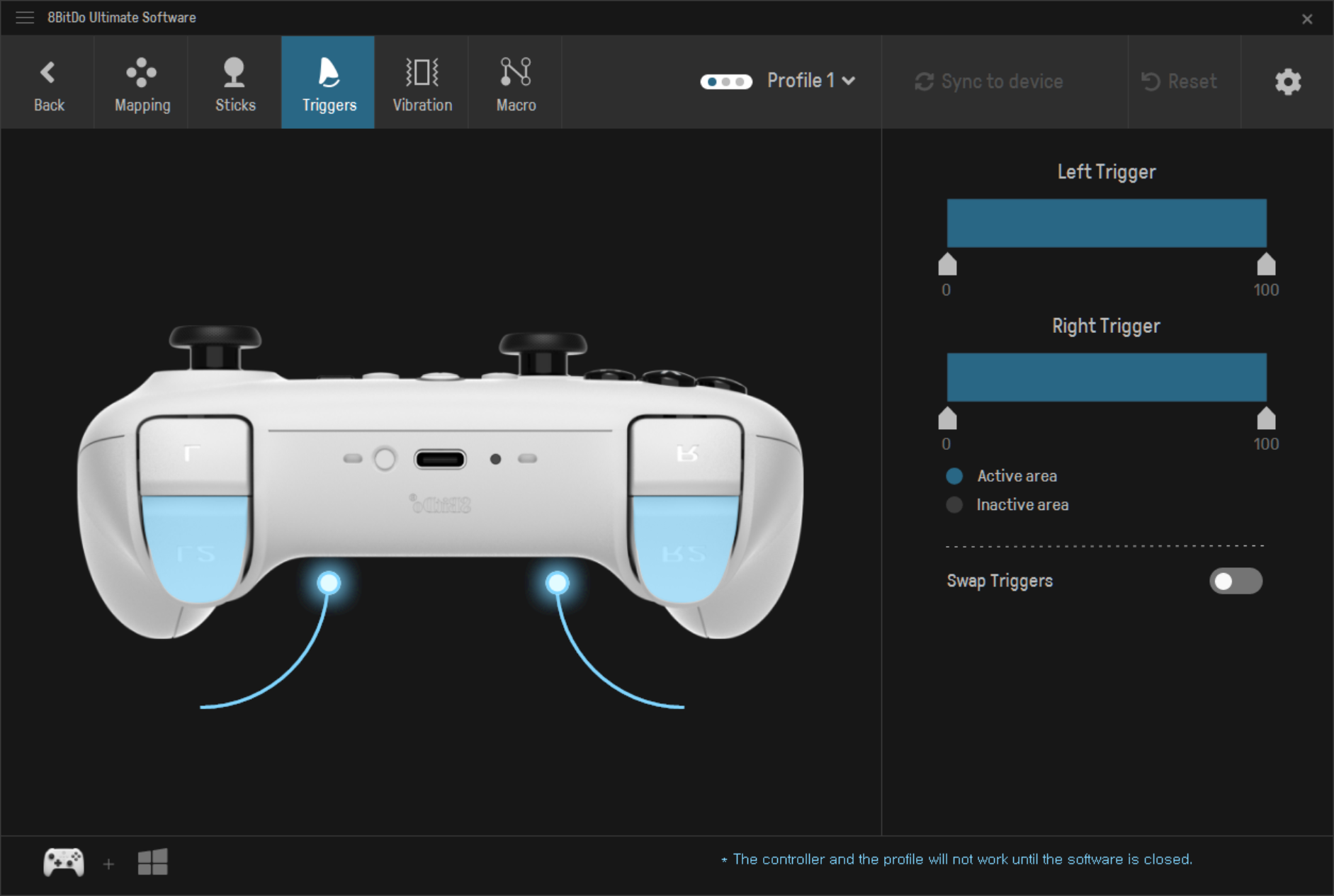Viewport: 1334px width, 896px height.
Task: Open the Mapping tab
Action: tap(142, 82)
